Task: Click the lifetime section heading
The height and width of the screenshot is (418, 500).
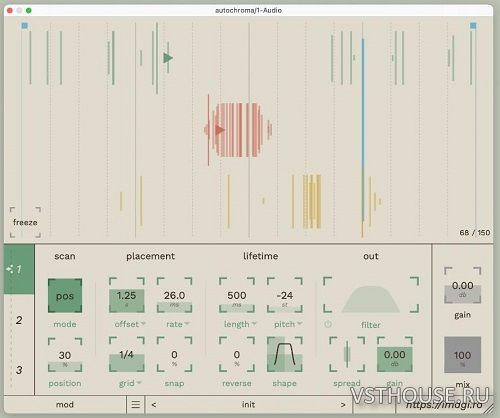Action: pos(260,256)
